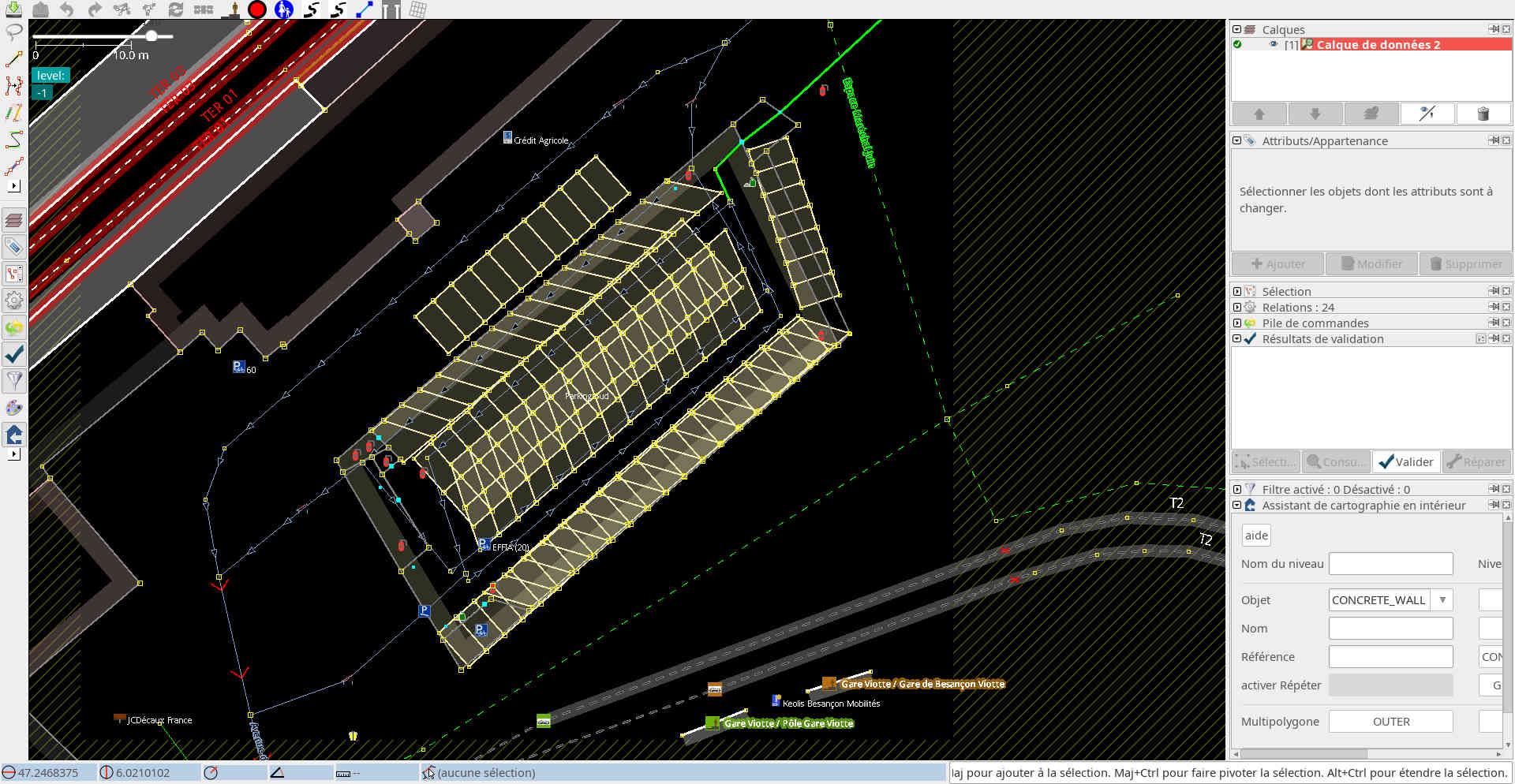Expand the Relations : 24 panel
The height and width of the screenshot is (784, 1515).
click(1237, 308)
